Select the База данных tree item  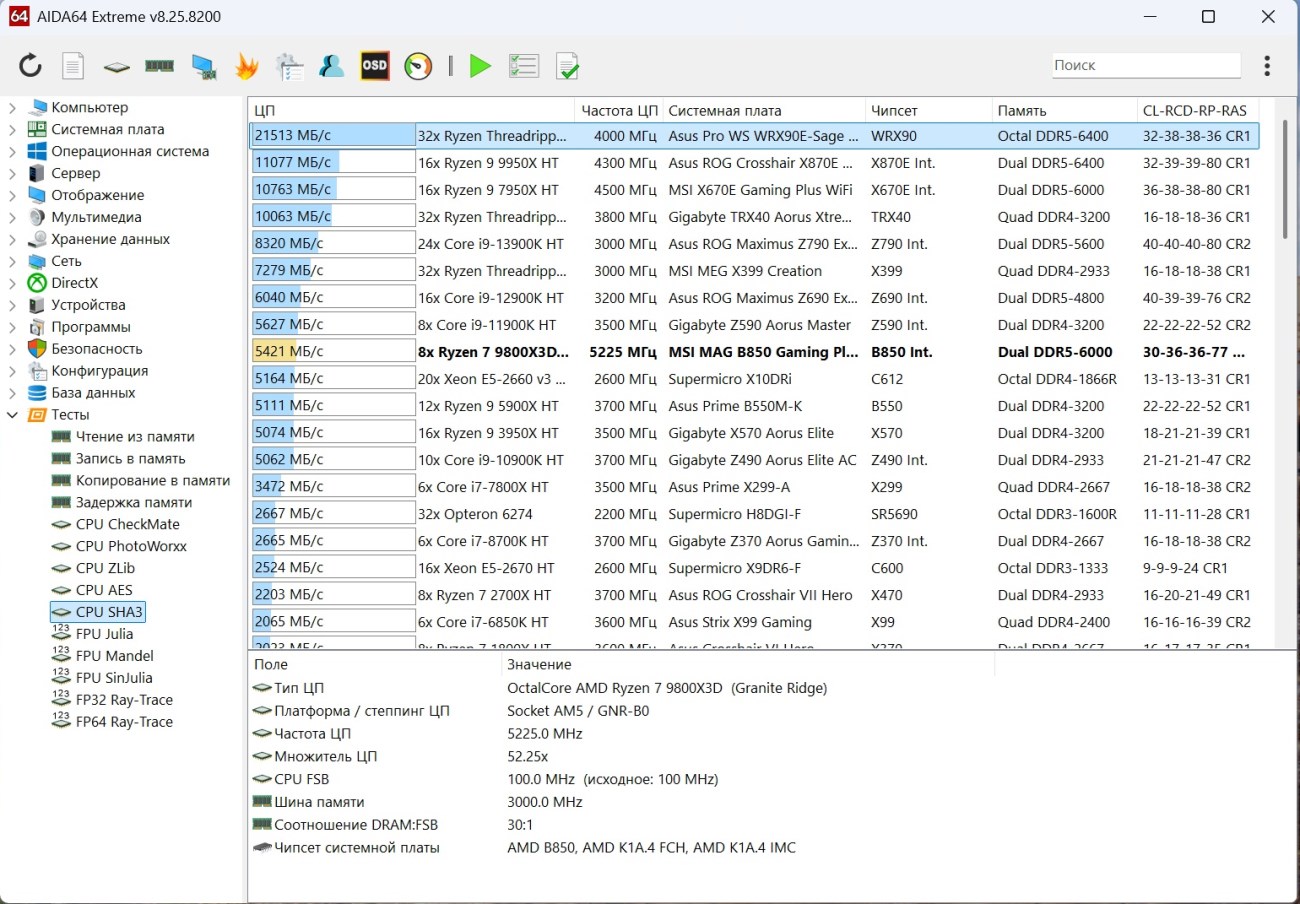click(93, 393)
